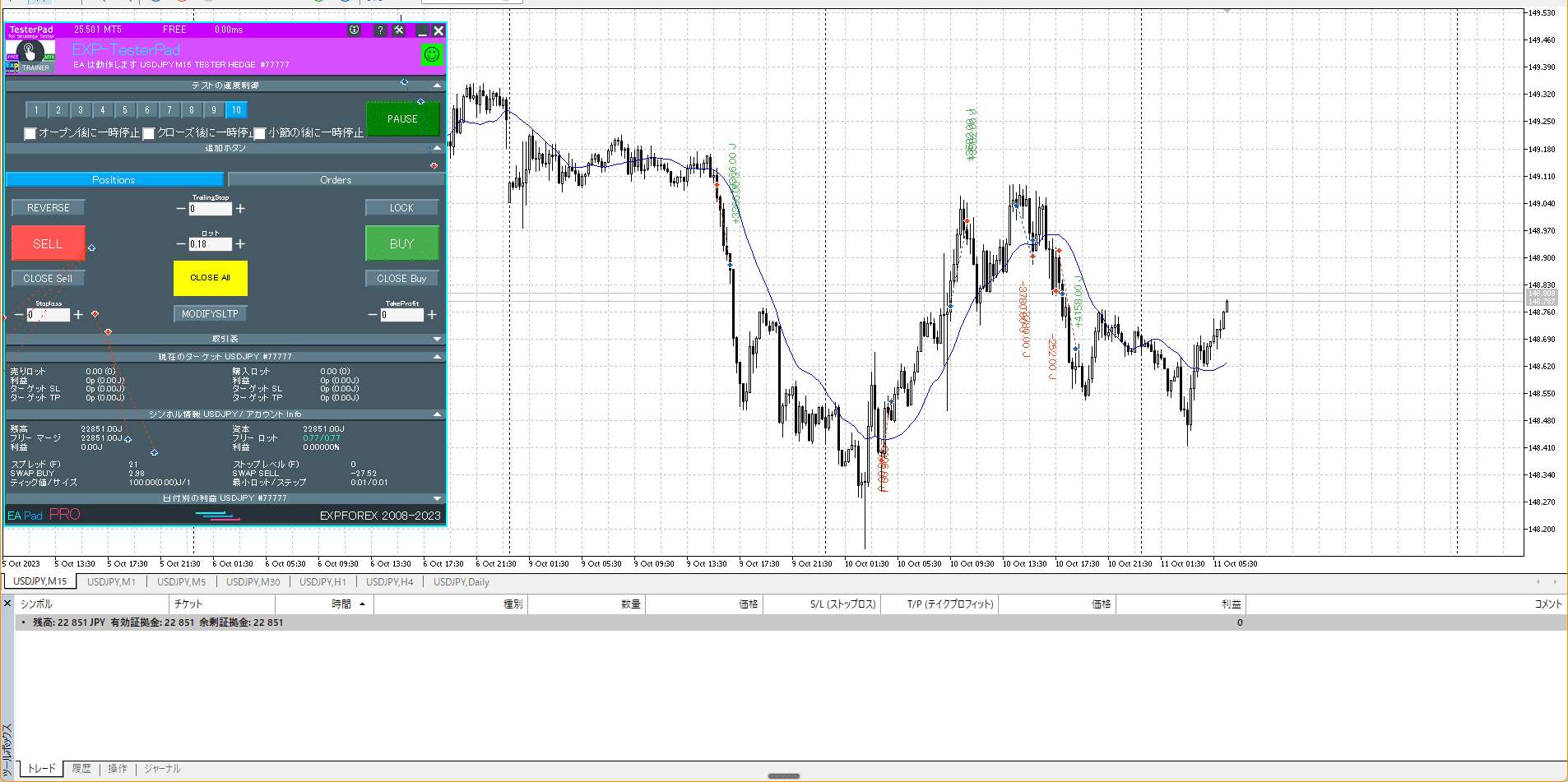
Task: Expand the 取引表 section
Action: pos(437,339)
